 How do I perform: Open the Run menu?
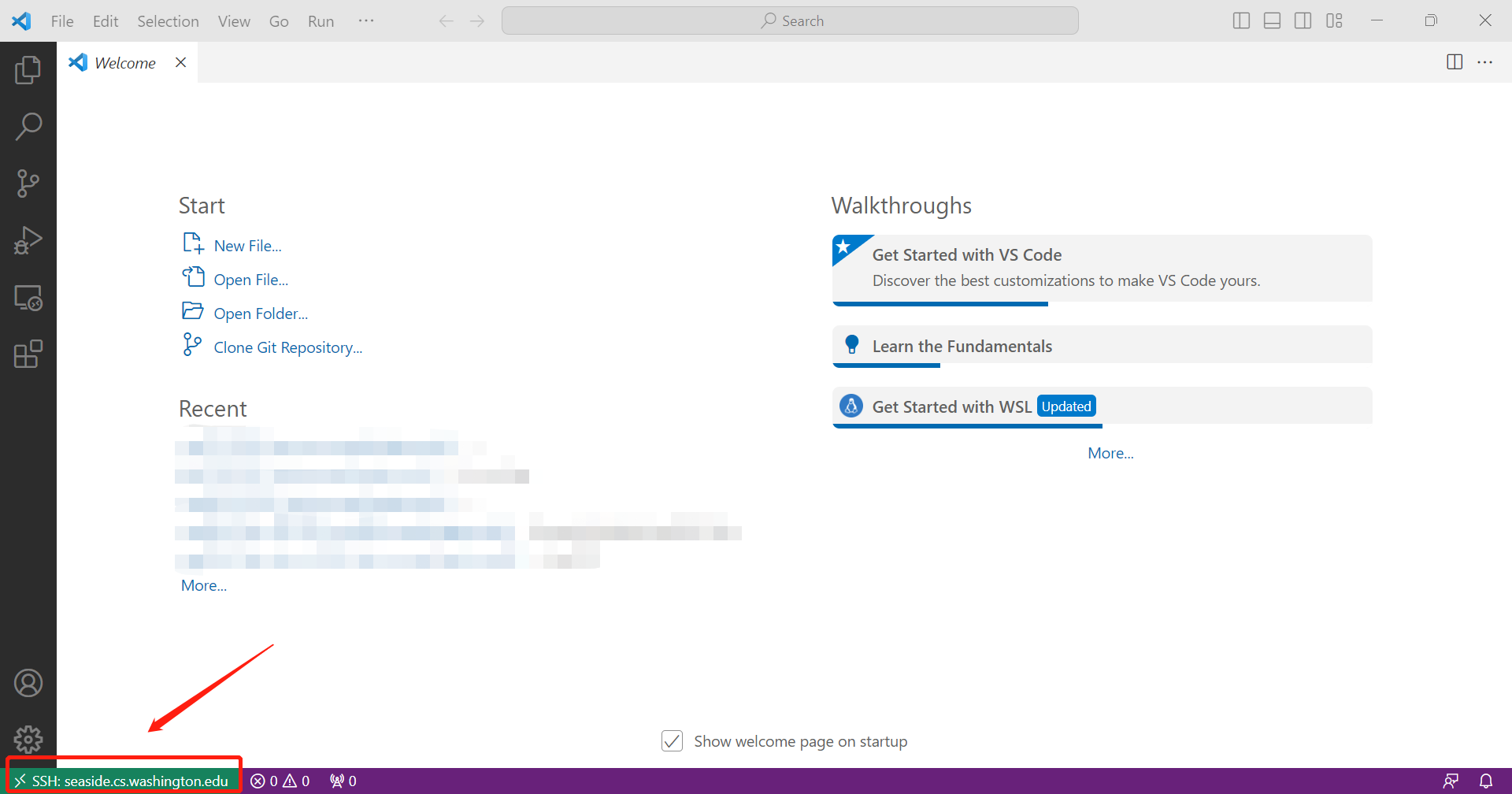pyautogui.click(x=321, y=21)
